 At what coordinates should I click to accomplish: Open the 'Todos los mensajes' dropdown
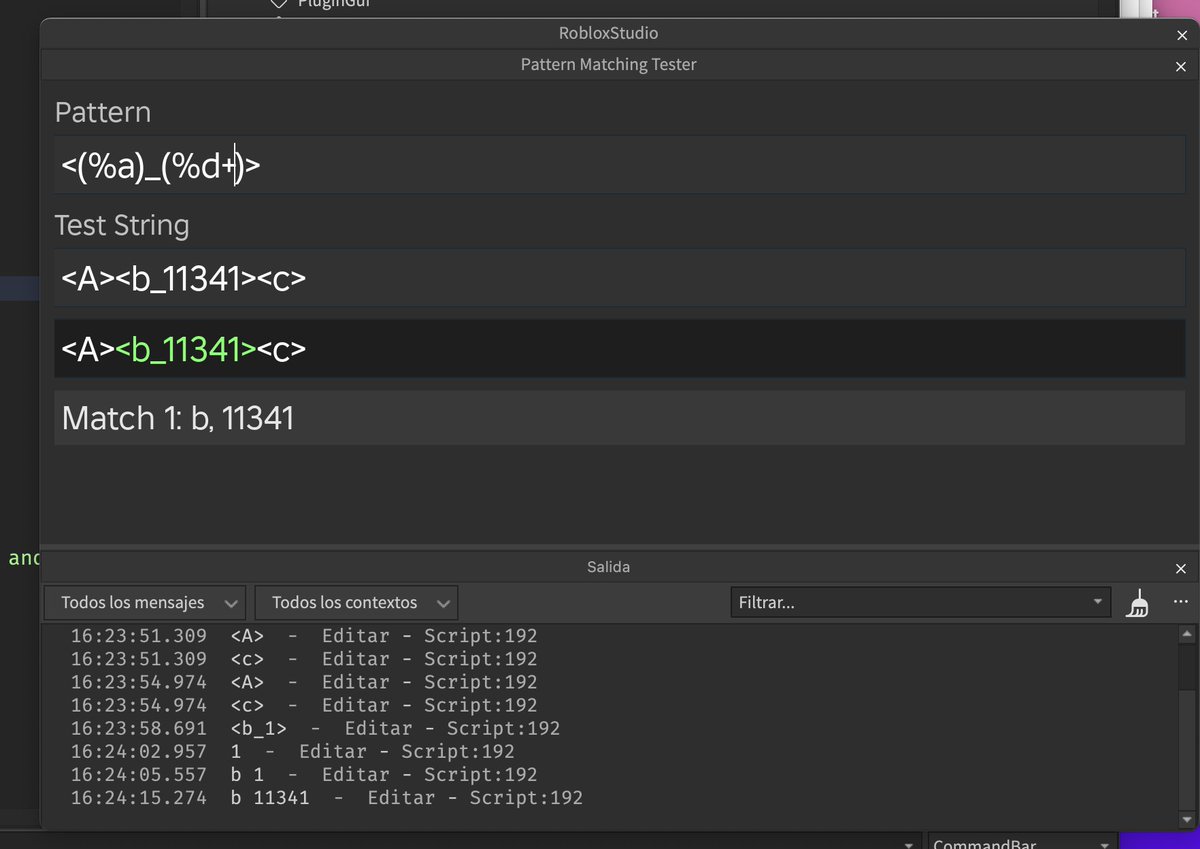pyautogui.click(x=143, y=603)
